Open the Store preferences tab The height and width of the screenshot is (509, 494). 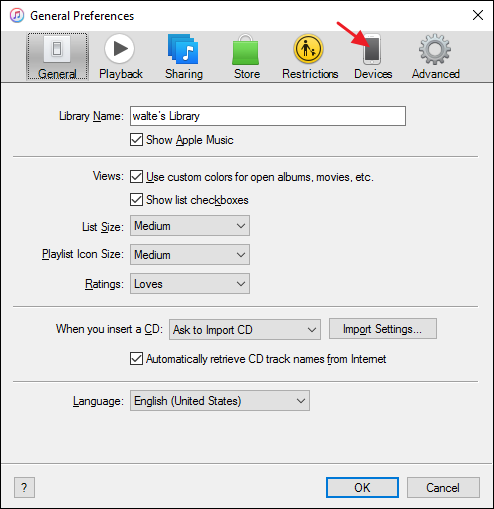[246, 57]
